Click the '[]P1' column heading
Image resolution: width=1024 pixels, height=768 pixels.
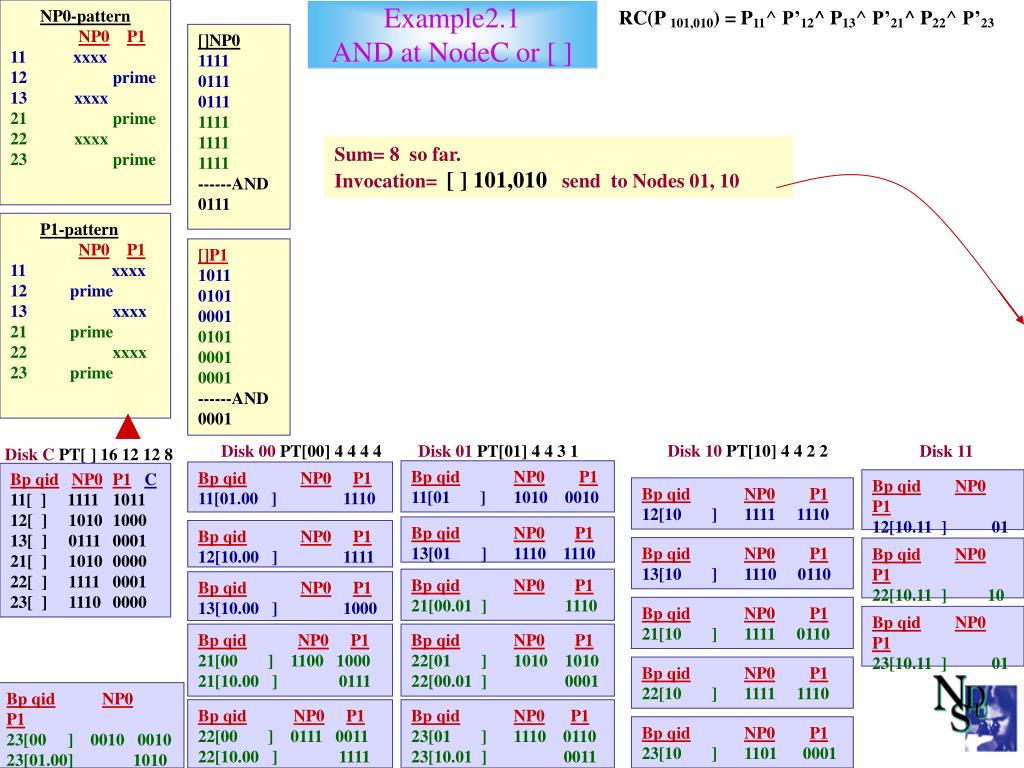click(212, 255)
